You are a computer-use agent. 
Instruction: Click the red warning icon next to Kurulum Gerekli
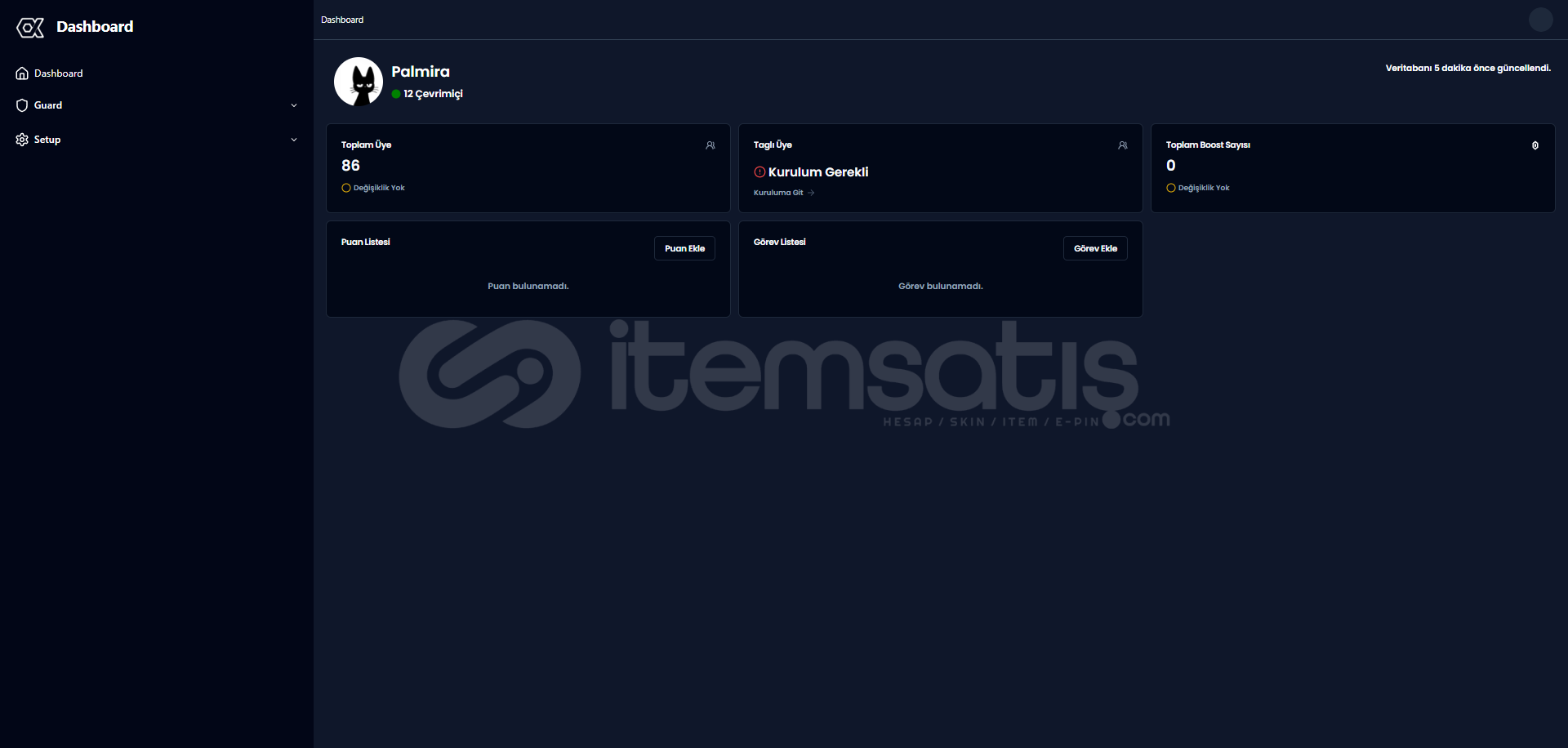(759, 172)
